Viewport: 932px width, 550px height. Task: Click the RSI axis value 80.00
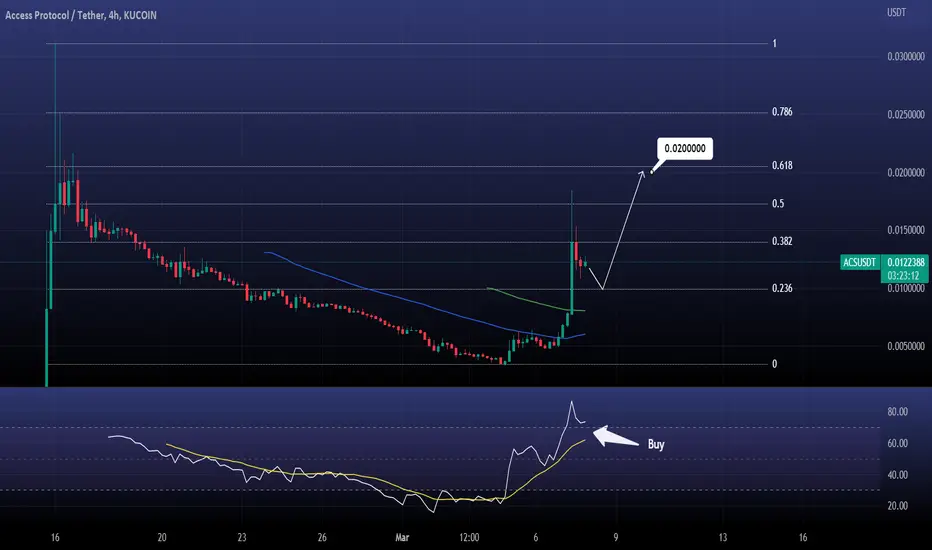coord(898,411)
